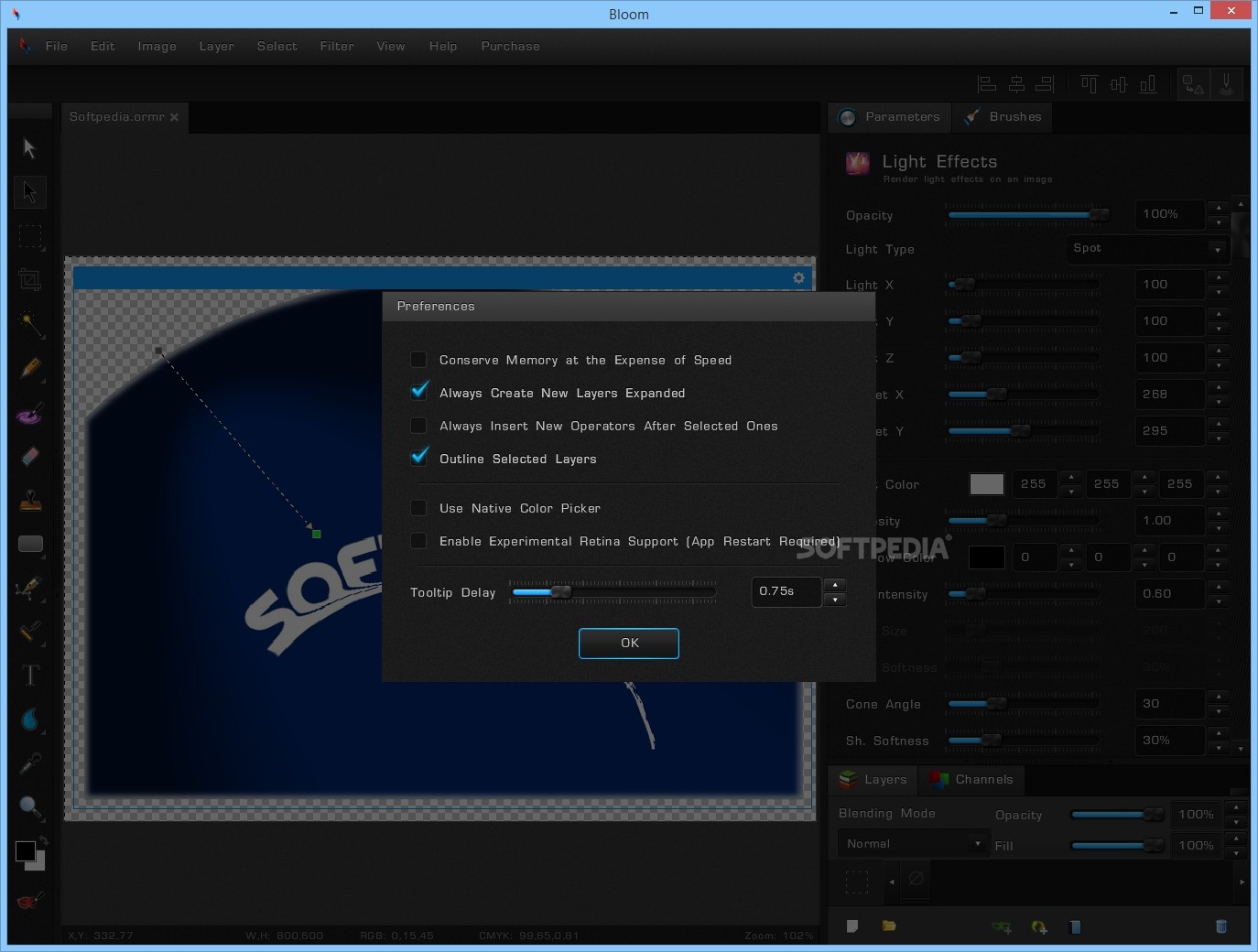Delete layer with the trash can icon
This screenshot has width=1258, height=952.
click(1220, 926)
